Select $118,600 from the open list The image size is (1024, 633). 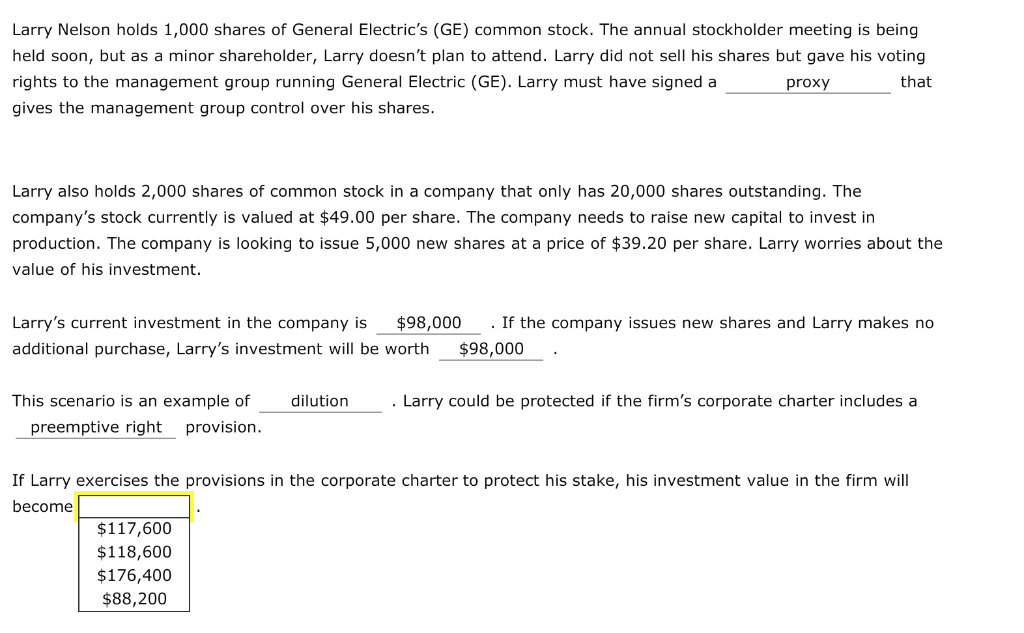(x=134, y=552)
